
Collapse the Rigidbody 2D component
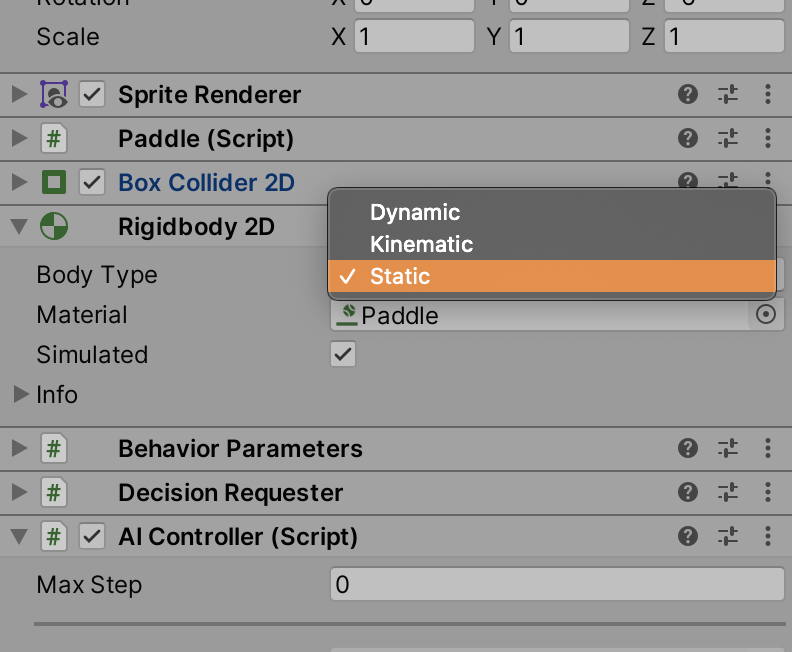[18, 227]
